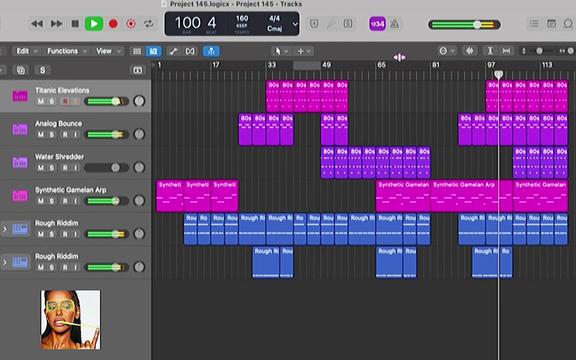
Task: Select the second Rough Riddim keyboard icon
Action: (x=20, y=262)
